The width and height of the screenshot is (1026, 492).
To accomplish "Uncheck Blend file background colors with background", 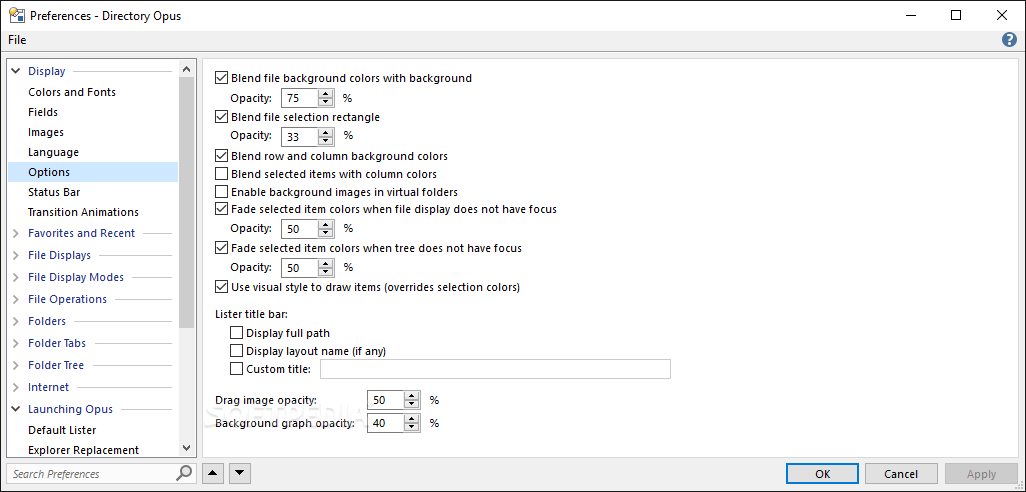I will (222, 78).
